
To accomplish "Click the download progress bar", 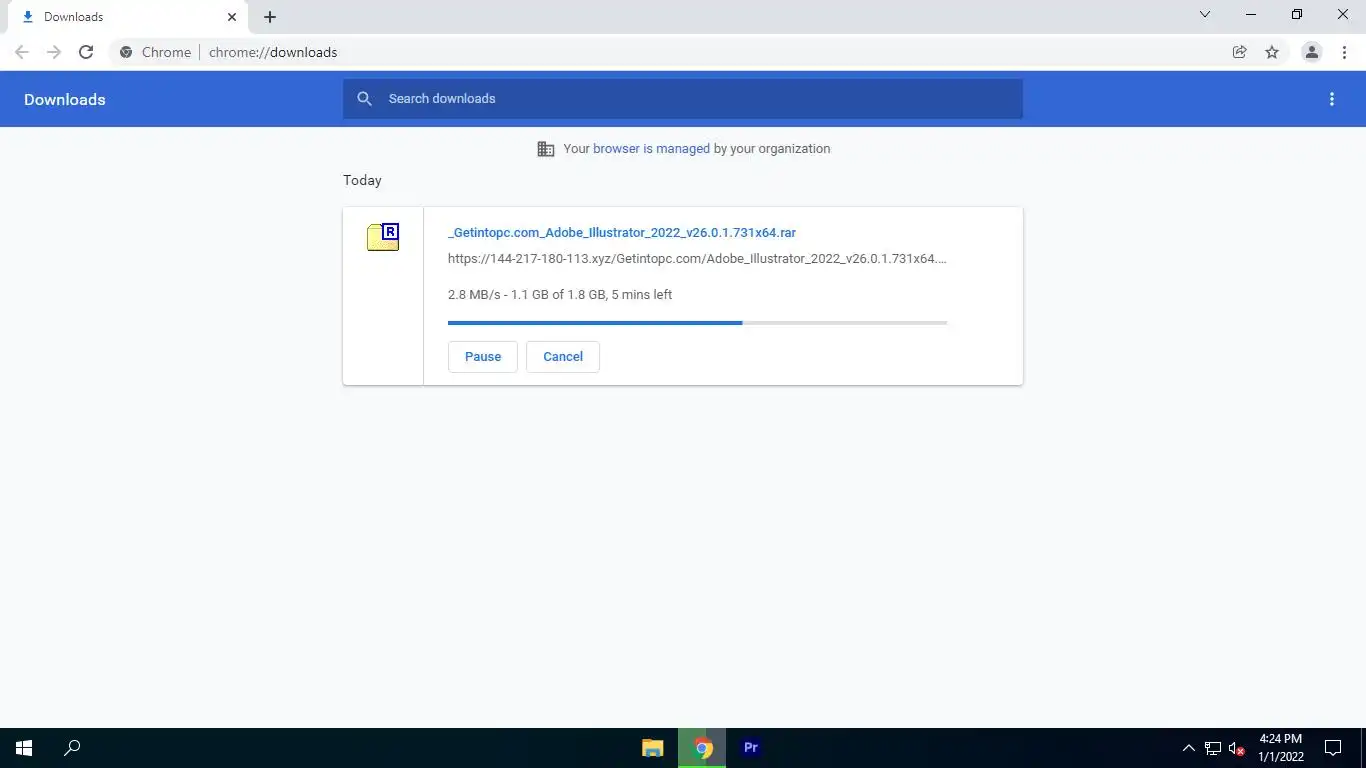I will tap(697, 323).
